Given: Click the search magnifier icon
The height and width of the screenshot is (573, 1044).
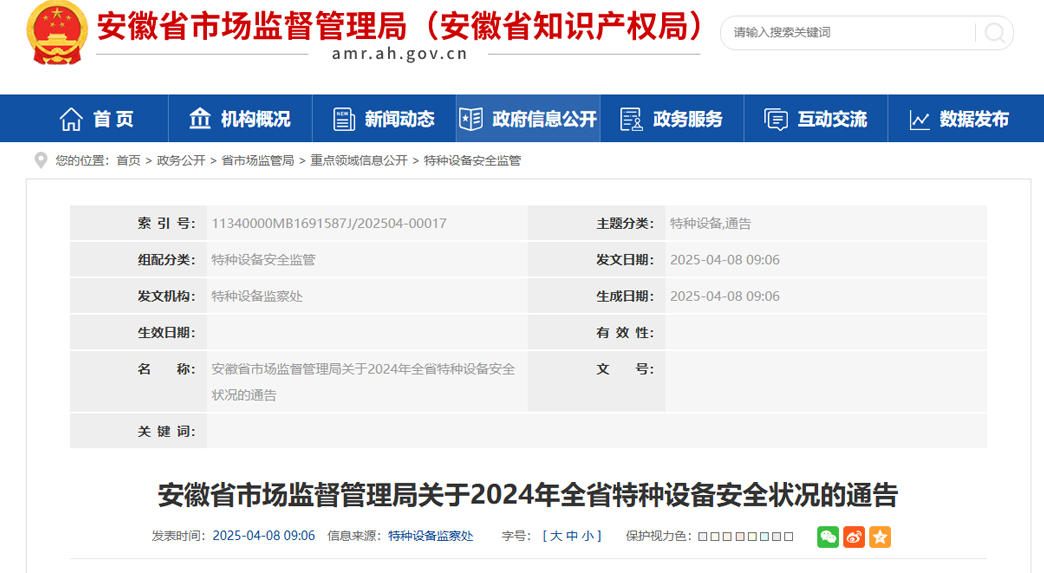Looking at the screenshot, I should [x=995, y=33].
